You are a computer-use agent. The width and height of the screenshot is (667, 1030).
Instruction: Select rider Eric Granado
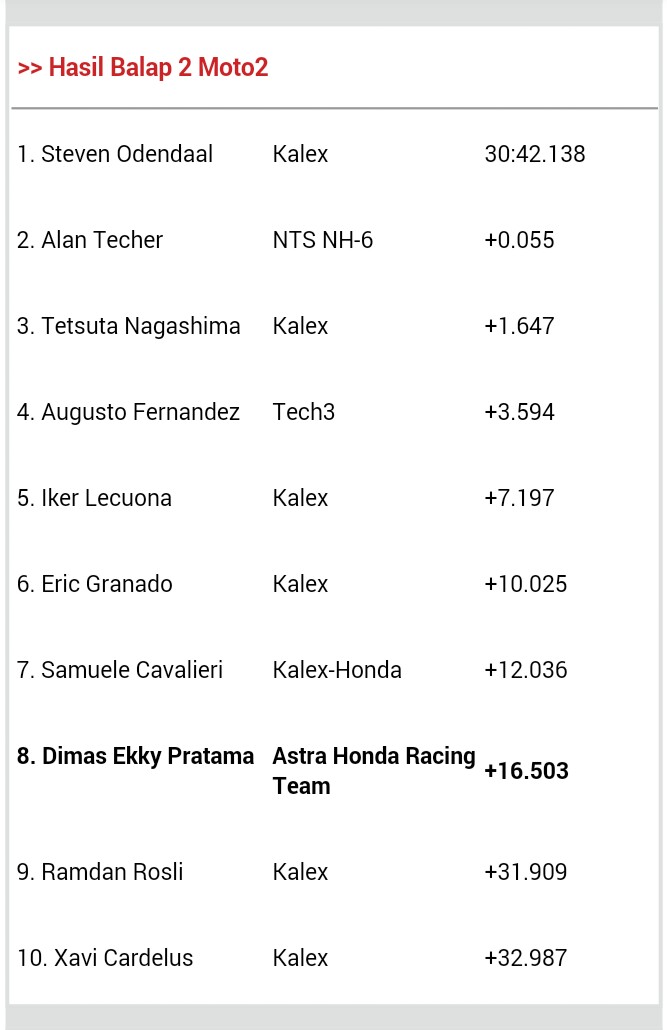click(95, 584)
